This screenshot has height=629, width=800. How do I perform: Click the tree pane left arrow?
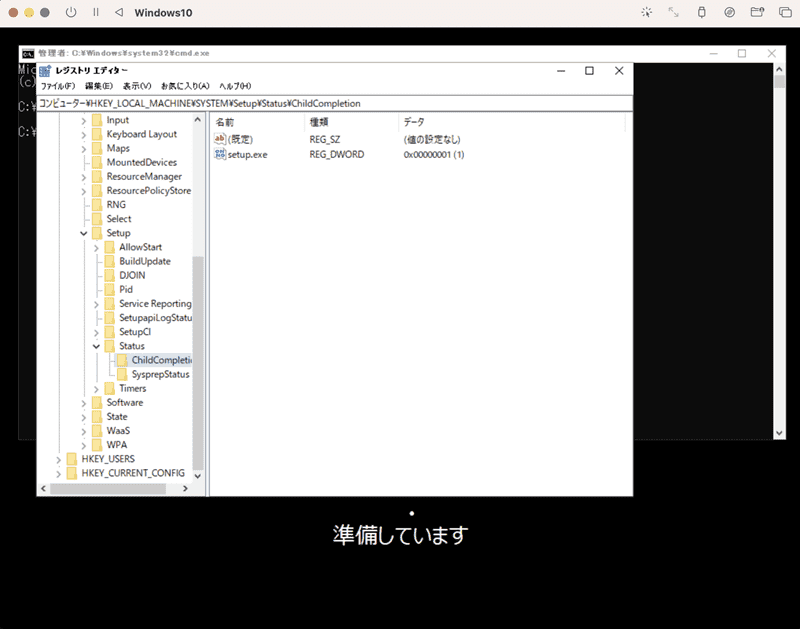tap(43, 488)
